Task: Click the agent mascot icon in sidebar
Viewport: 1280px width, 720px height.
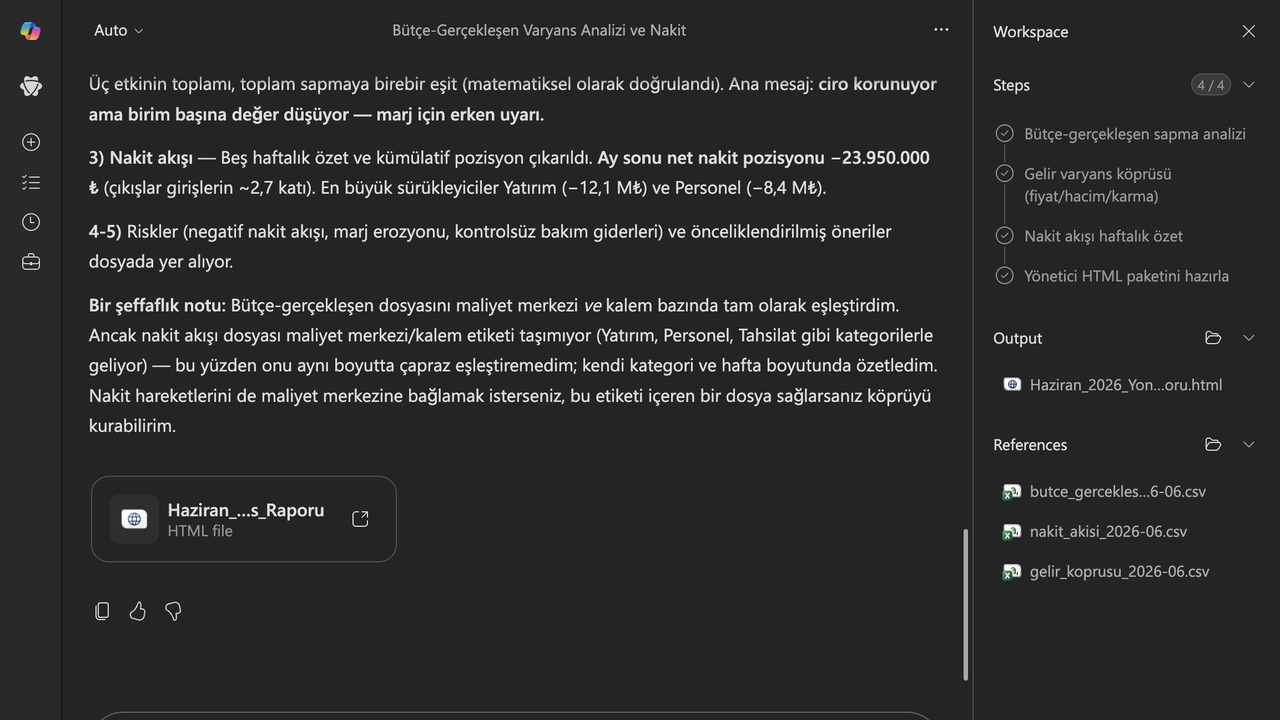Action: tap(31, 86)
